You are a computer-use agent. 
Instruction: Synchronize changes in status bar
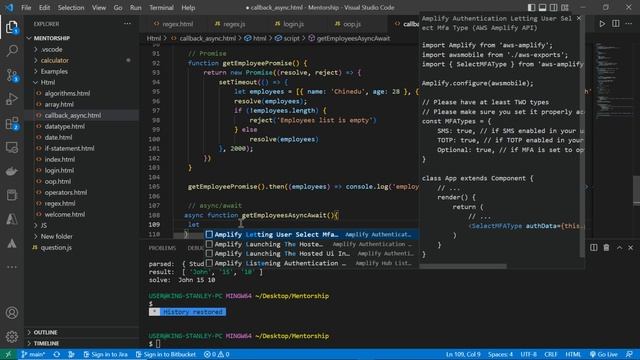point(56,354)
